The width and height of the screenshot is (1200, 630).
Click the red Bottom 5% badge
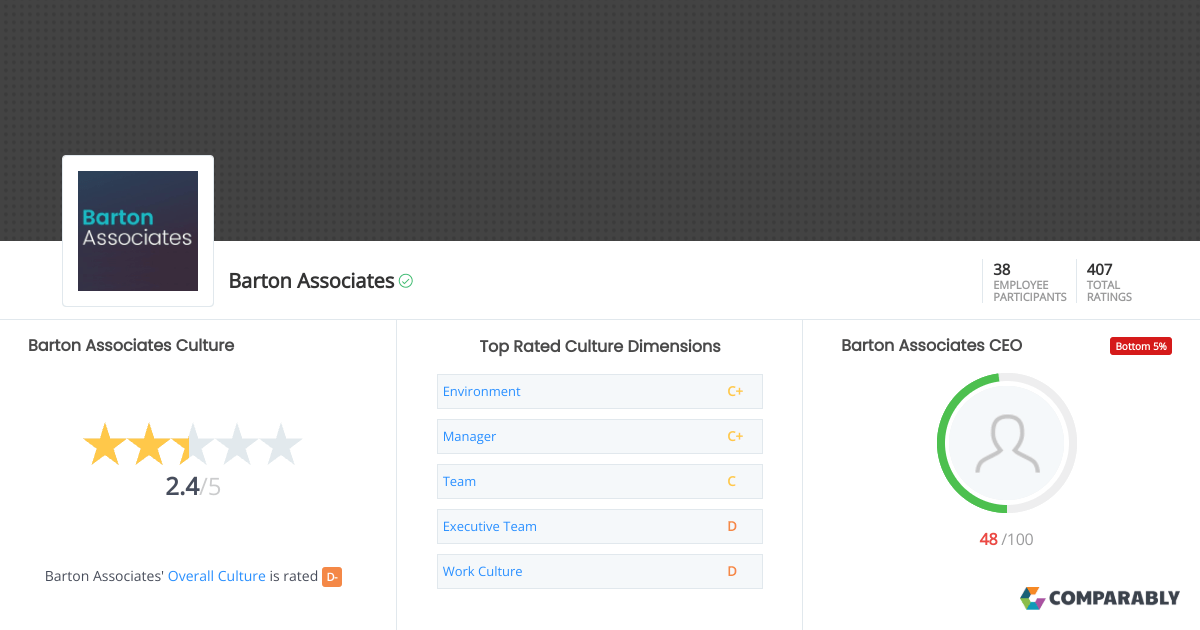point(1141,346)
